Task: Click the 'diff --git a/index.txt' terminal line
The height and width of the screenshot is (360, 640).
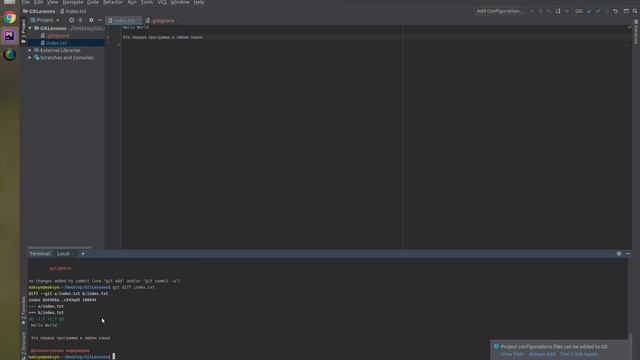Action: (68, 293)
